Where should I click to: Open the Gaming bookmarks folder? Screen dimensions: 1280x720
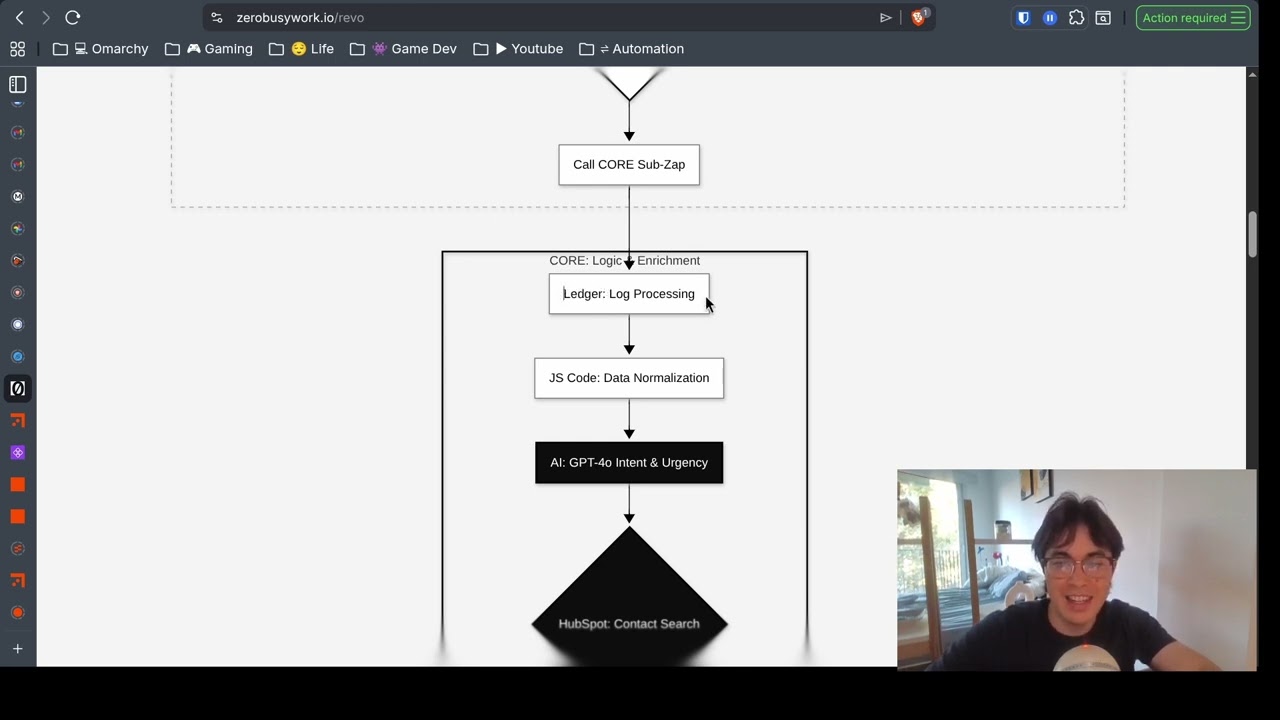click(x=208, y=49)
